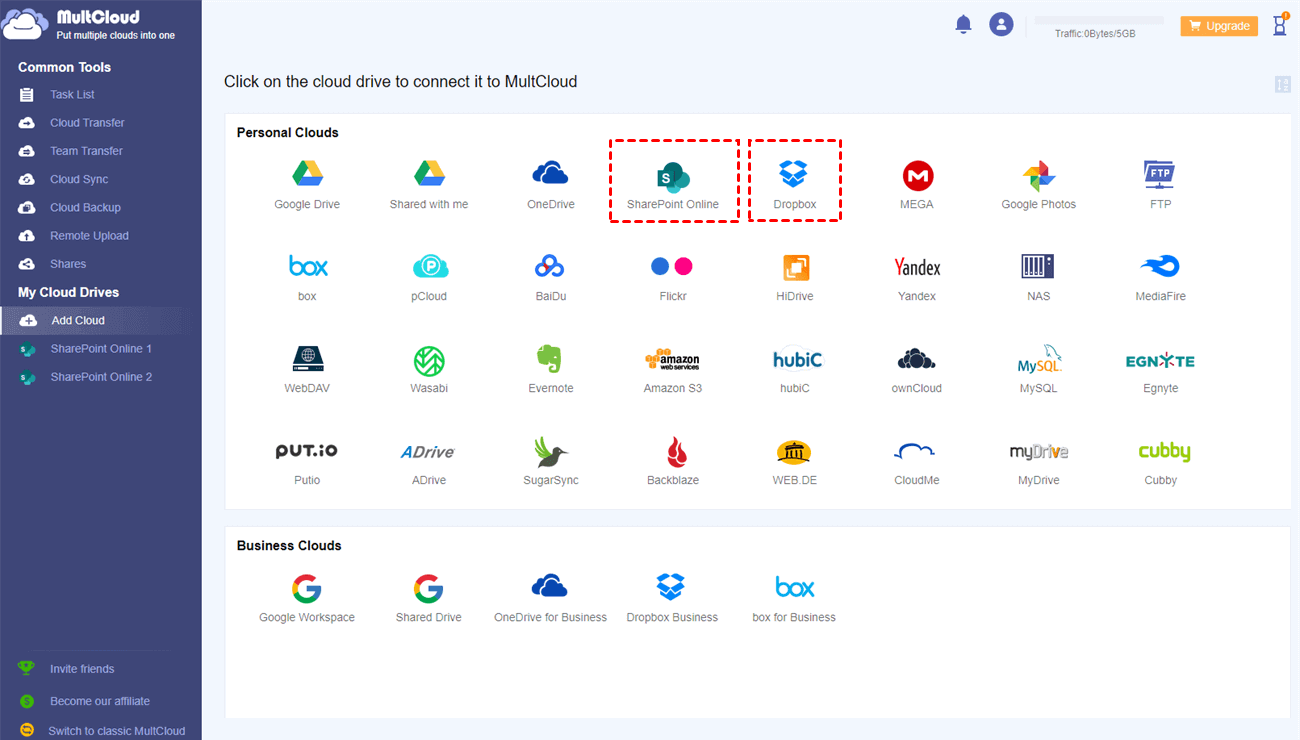Viewport: 1300px width, 740px height.
Task: Click the MultCloud logo
Action: pyautogui.click(x=89, y=24)
